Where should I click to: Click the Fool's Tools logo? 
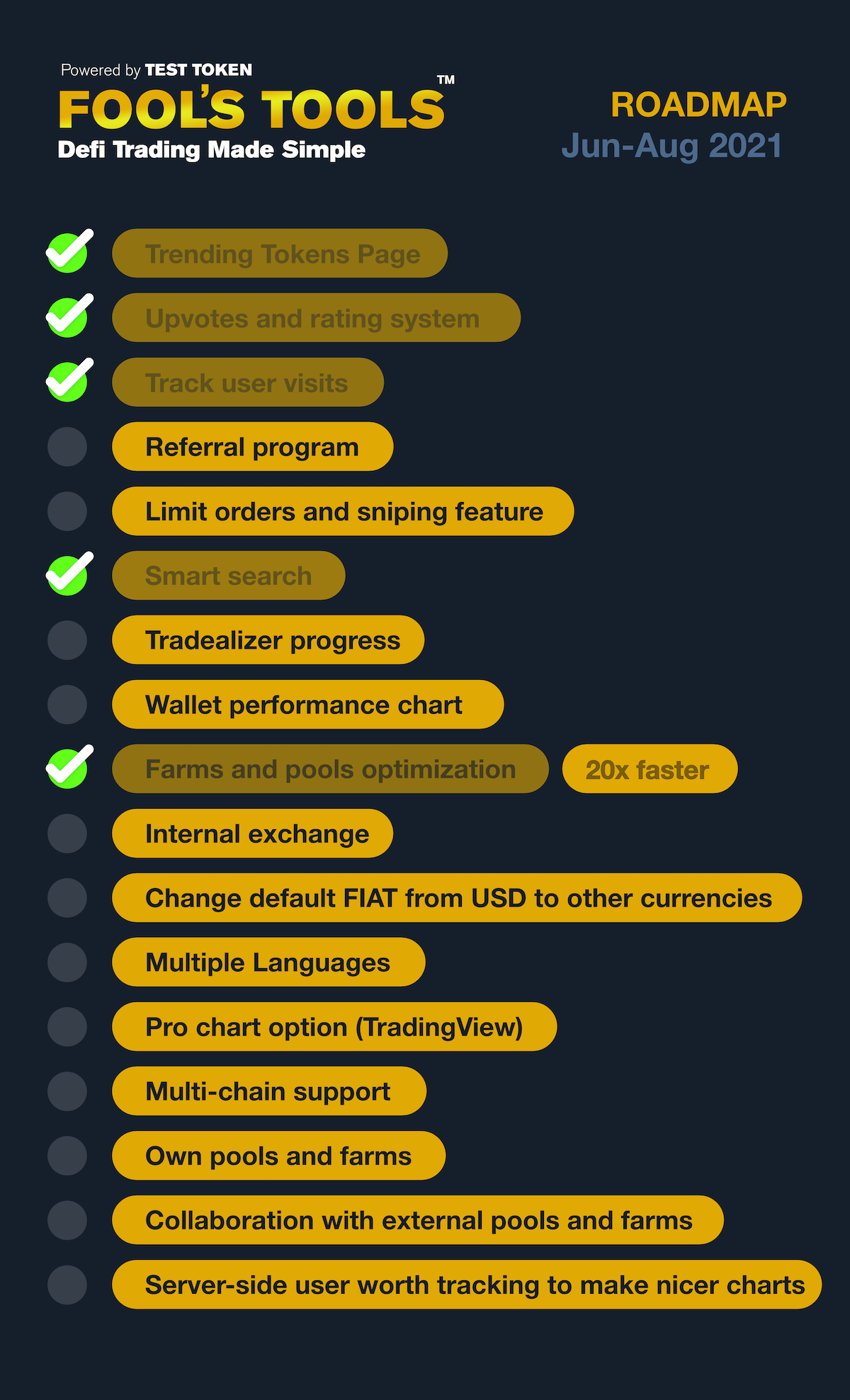tap(252, 110)
